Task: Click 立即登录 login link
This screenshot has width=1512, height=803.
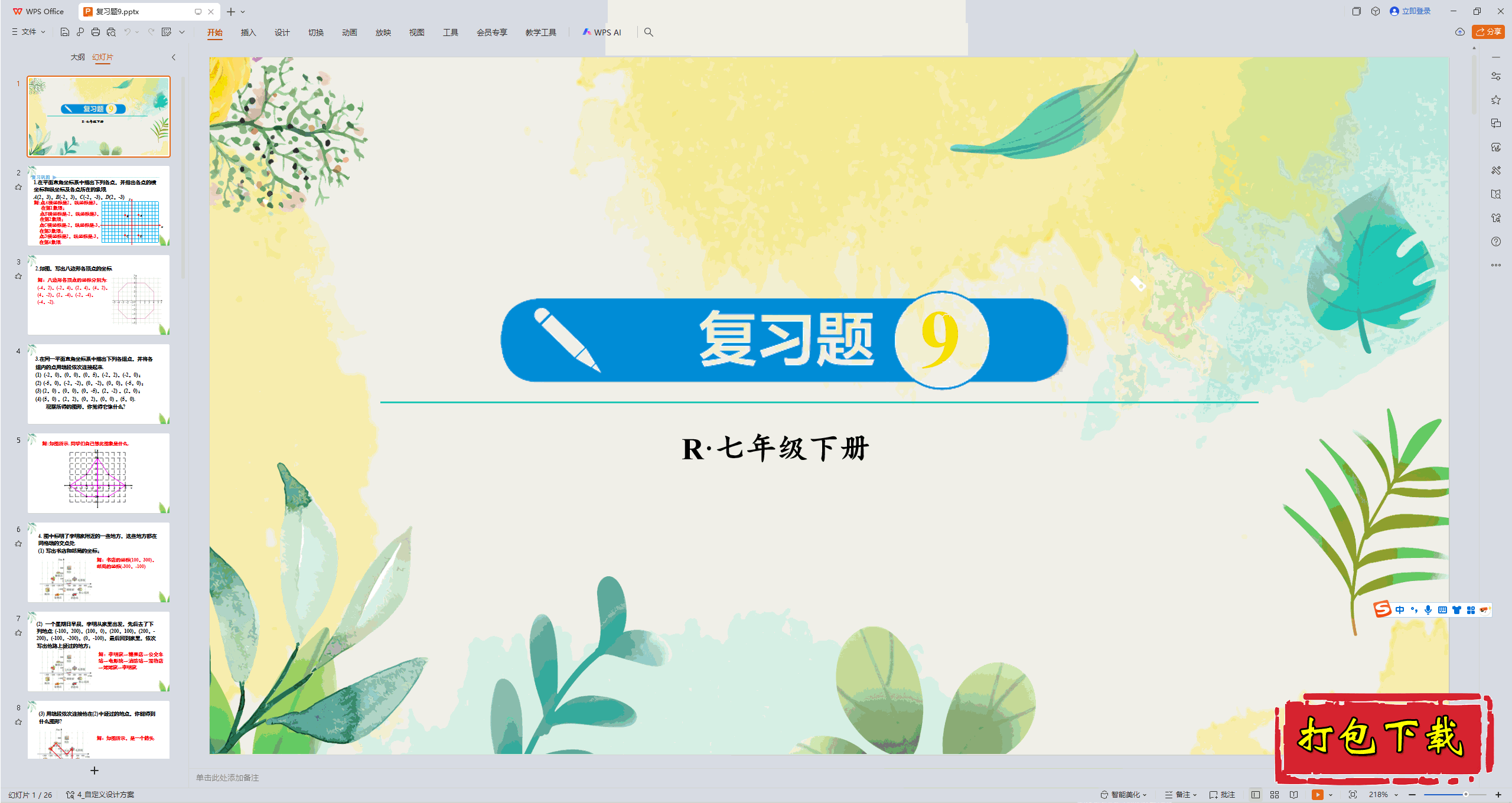Action: (x=1410, y=11)
